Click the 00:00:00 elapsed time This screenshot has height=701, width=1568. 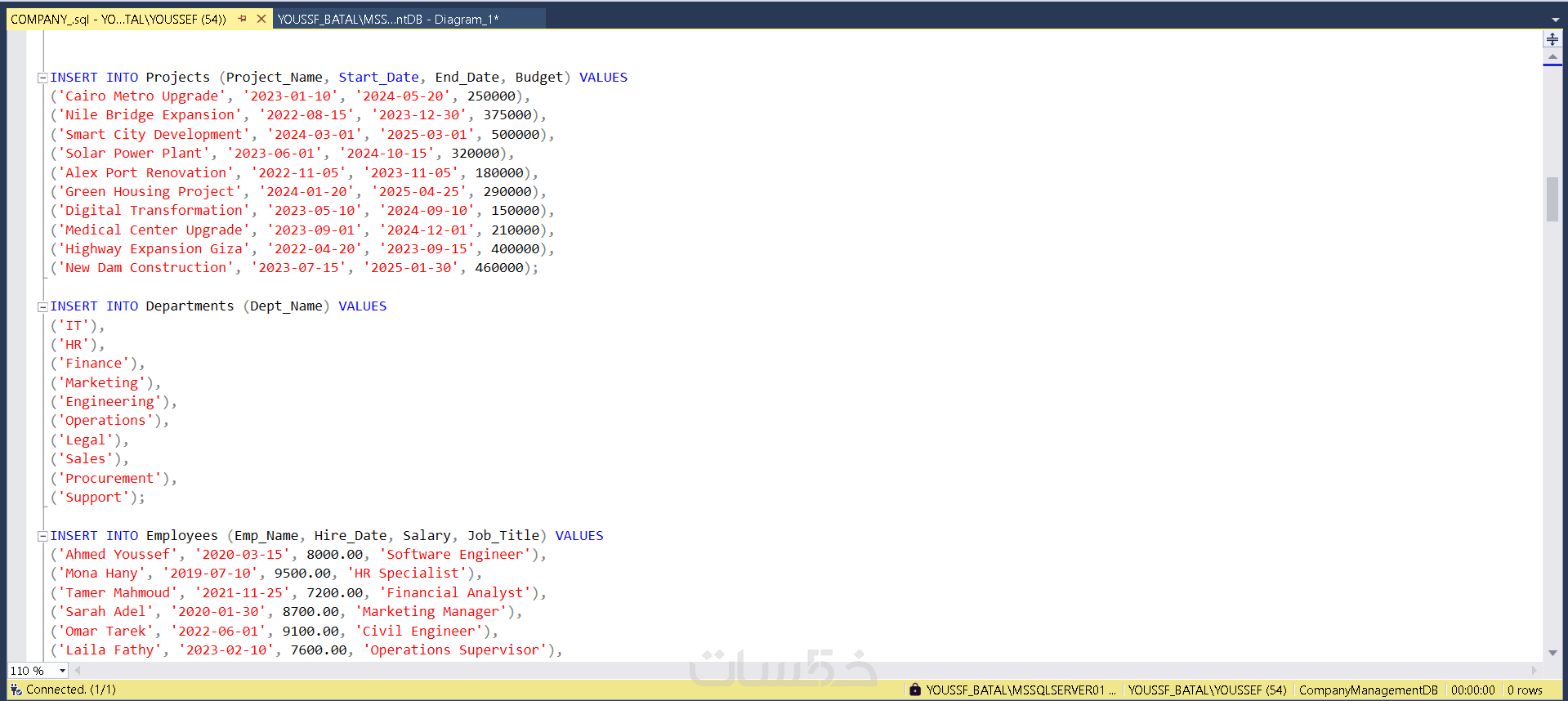[x=1472, y=690]
